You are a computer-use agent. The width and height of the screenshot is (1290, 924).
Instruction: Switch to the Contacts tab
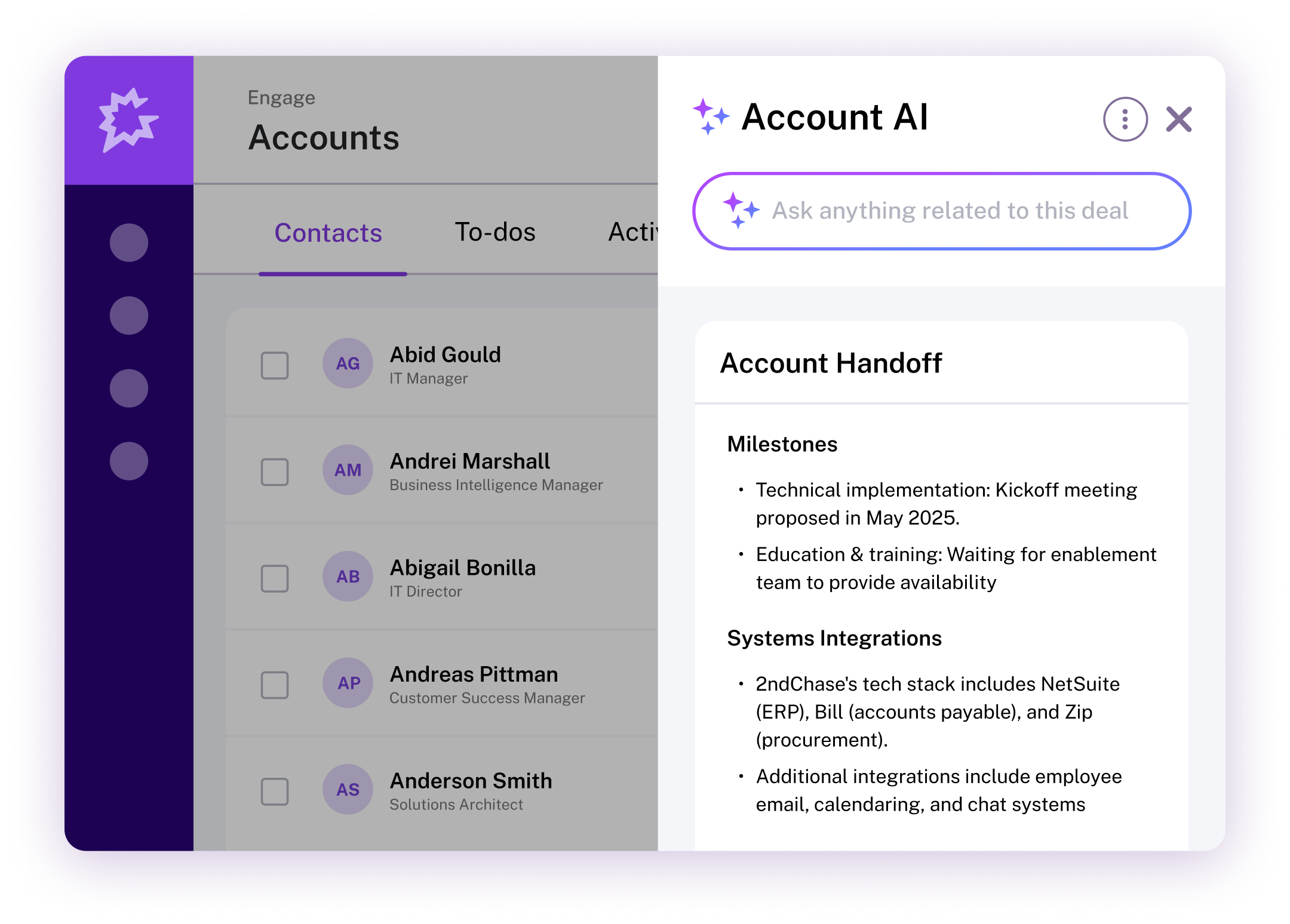point(328,233)
